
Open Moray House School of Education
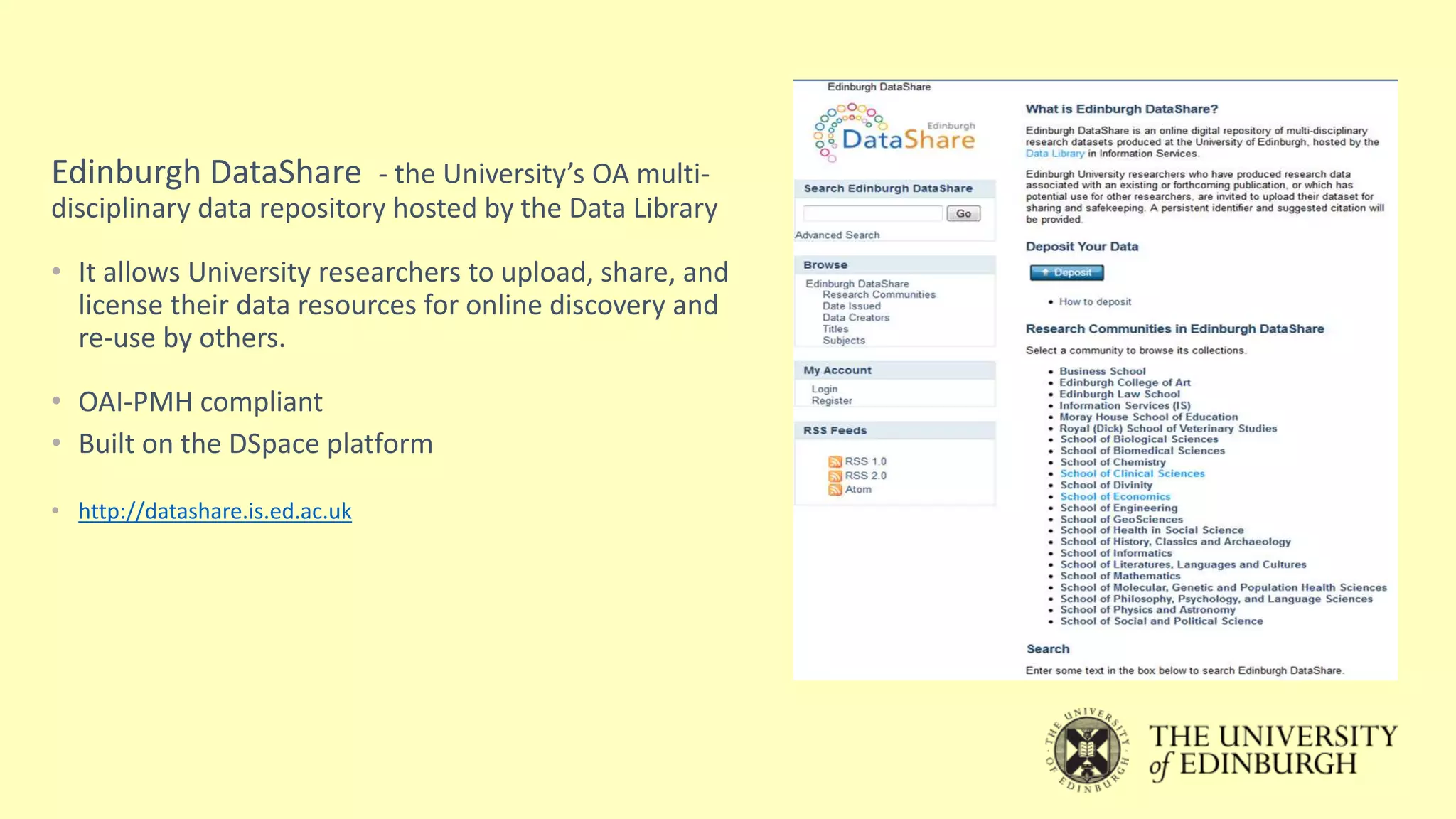pyautogui.click(x=1149, y=417)
